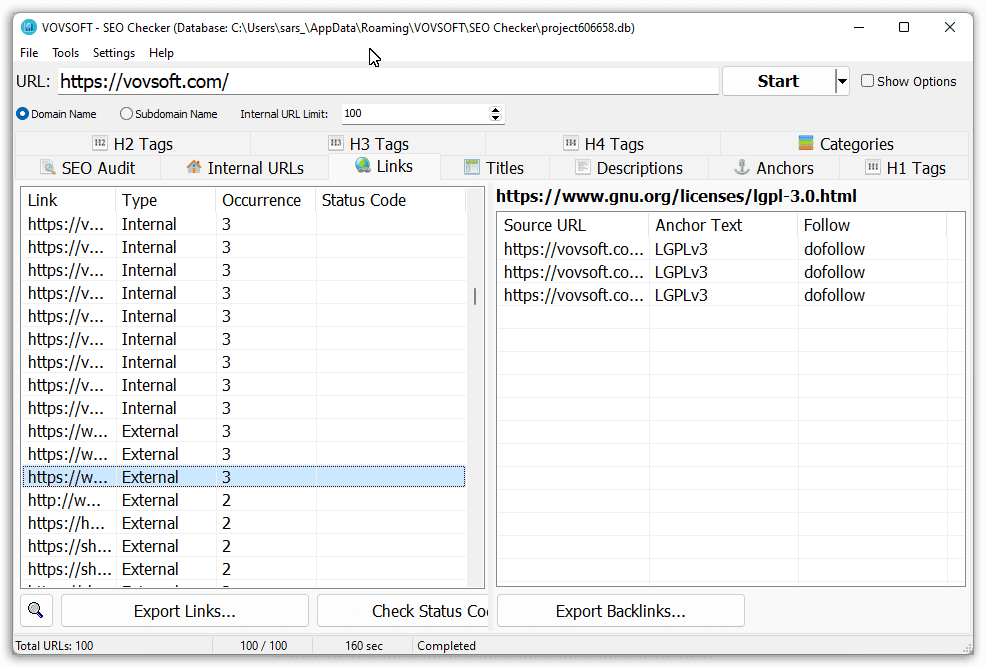Expand the Start button dropdown arrow
The height and width of the screenshot is (667, 986).
pyautogui.click(x=842, y=81)
